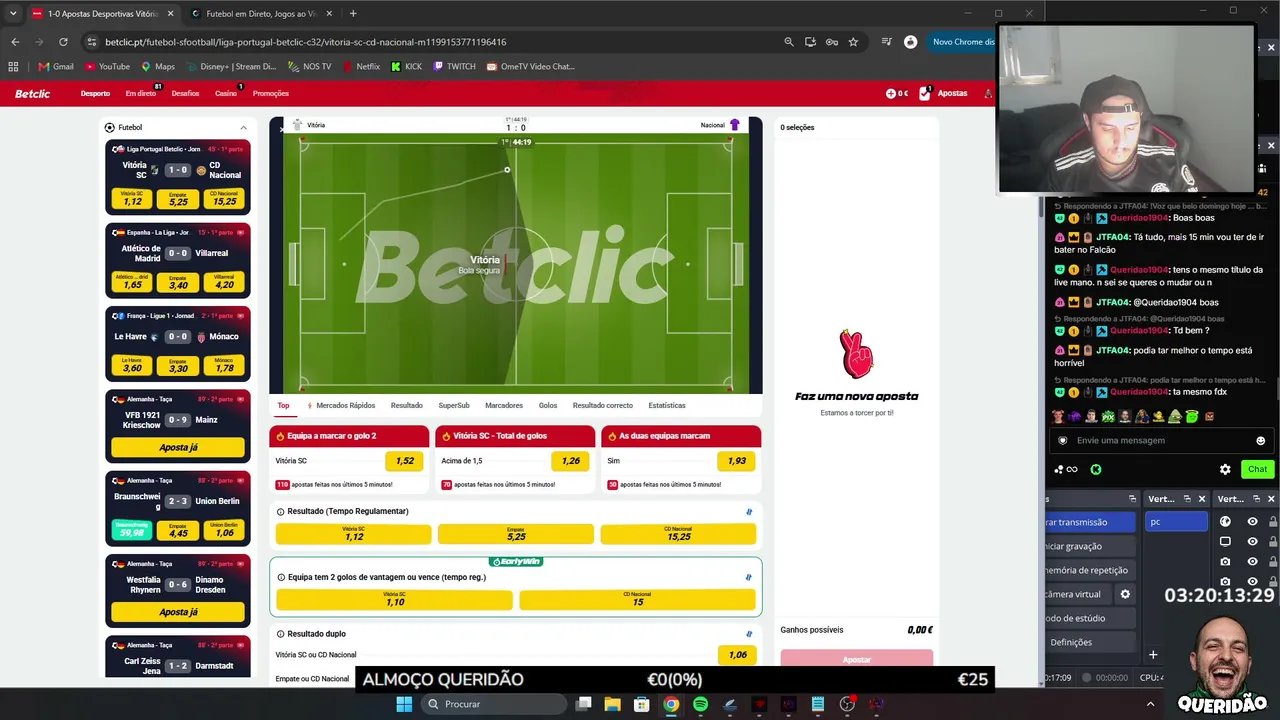Select Vitória SC 1,10 EarlyWin odds
This screenshot has height=720, width=1280.
click(x=394, y=599)
